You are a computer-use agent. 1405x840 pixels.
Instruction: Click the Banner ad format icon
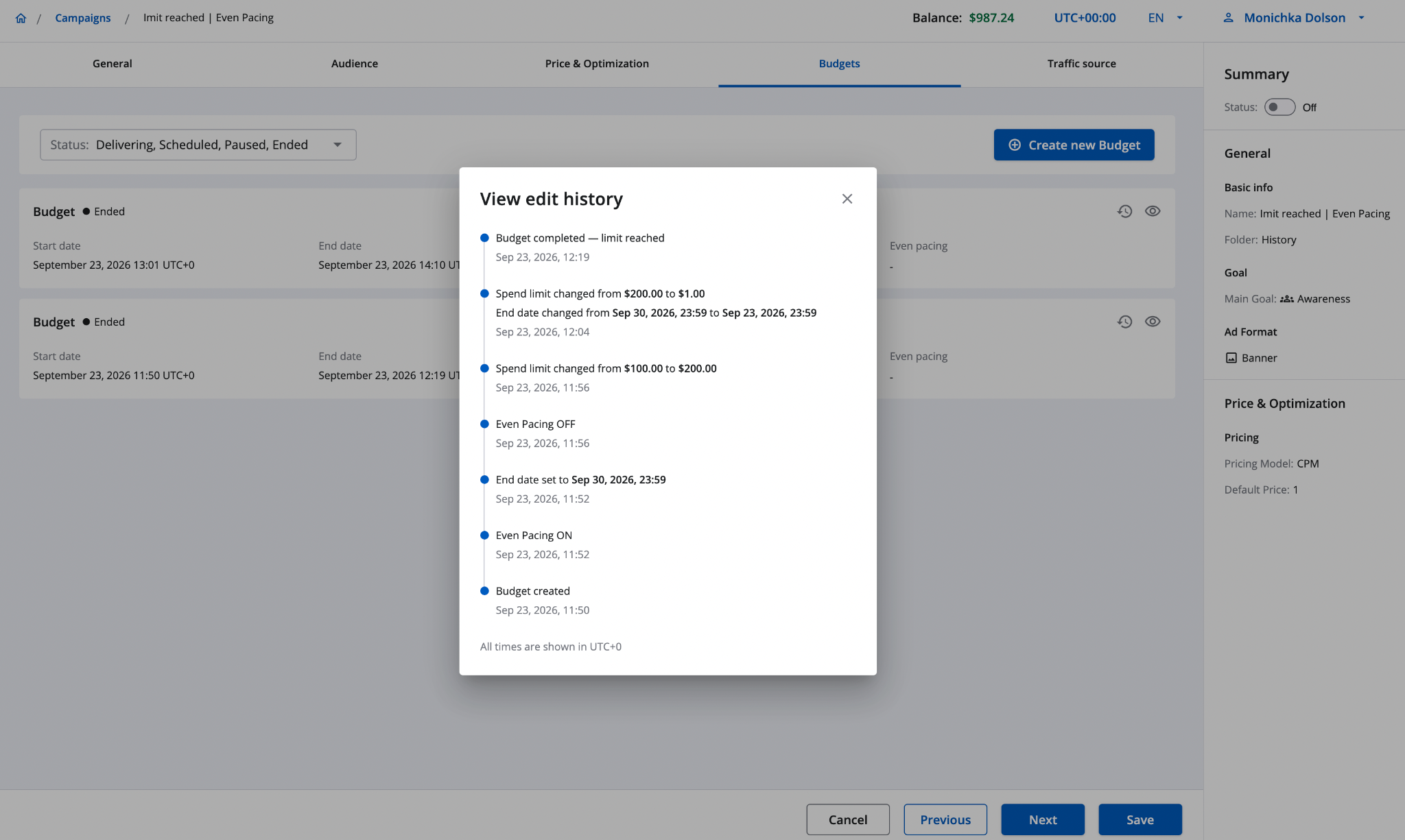[1231, 358]
